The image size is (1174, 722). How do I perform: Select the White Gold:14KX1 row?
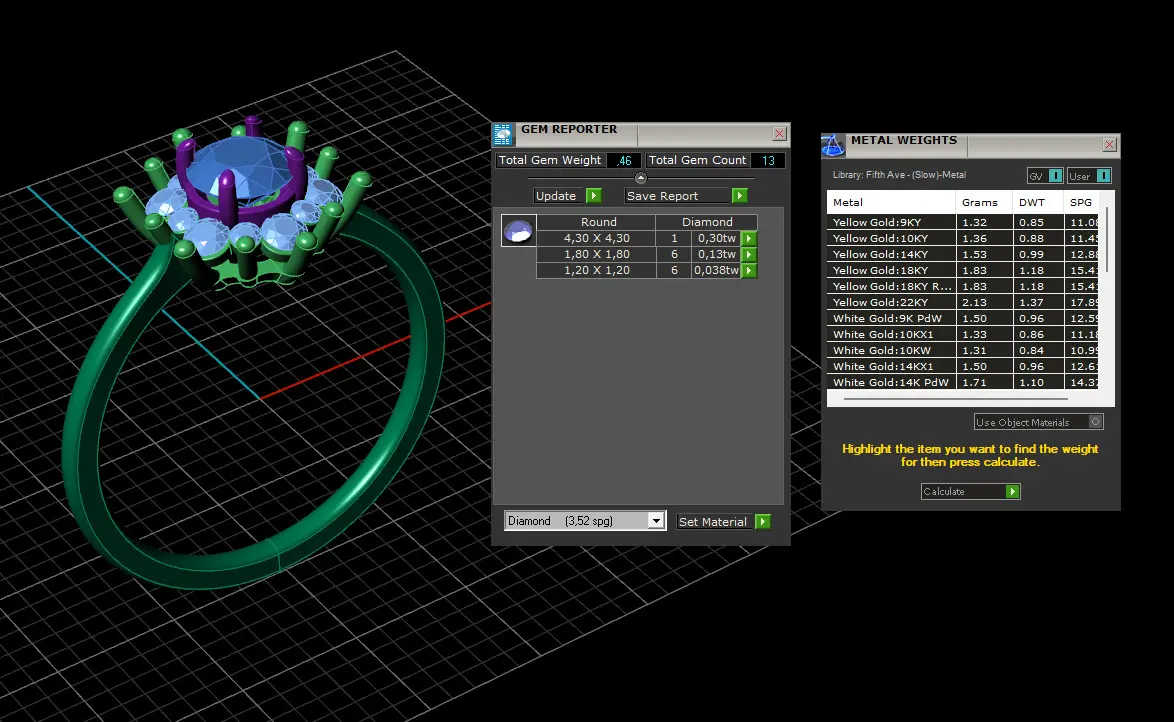(963, 366)
